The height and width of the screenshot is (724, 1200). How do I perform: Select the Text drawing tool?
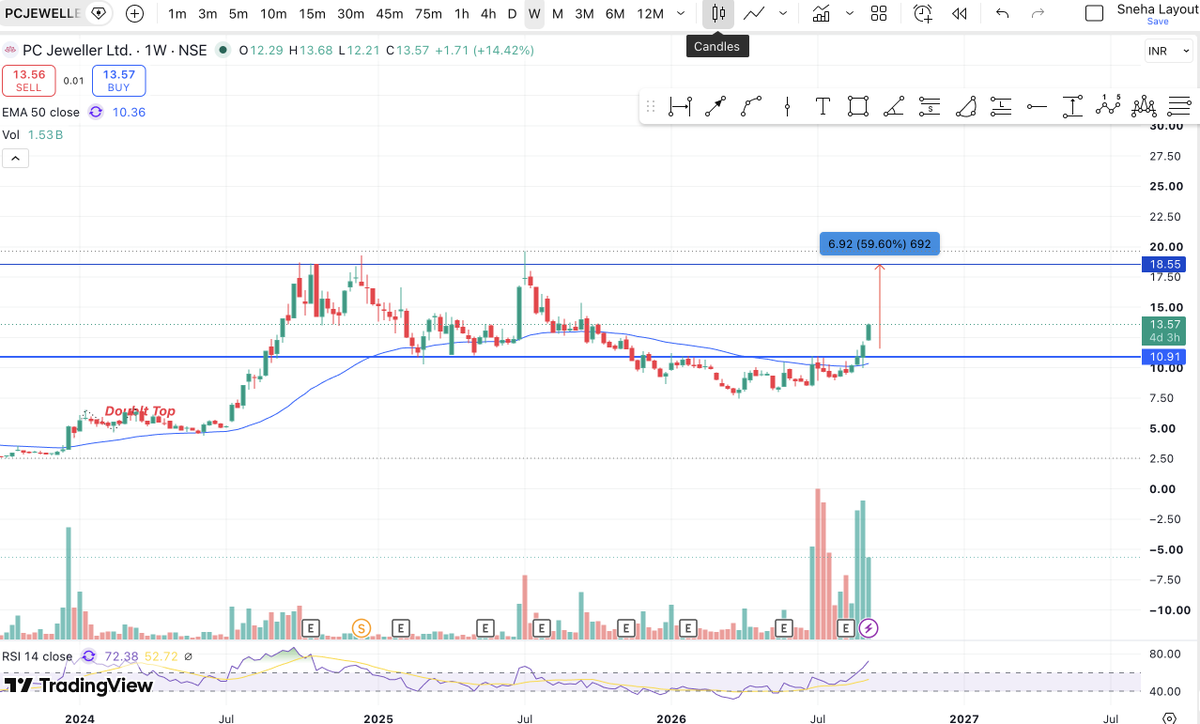[822, 107]
